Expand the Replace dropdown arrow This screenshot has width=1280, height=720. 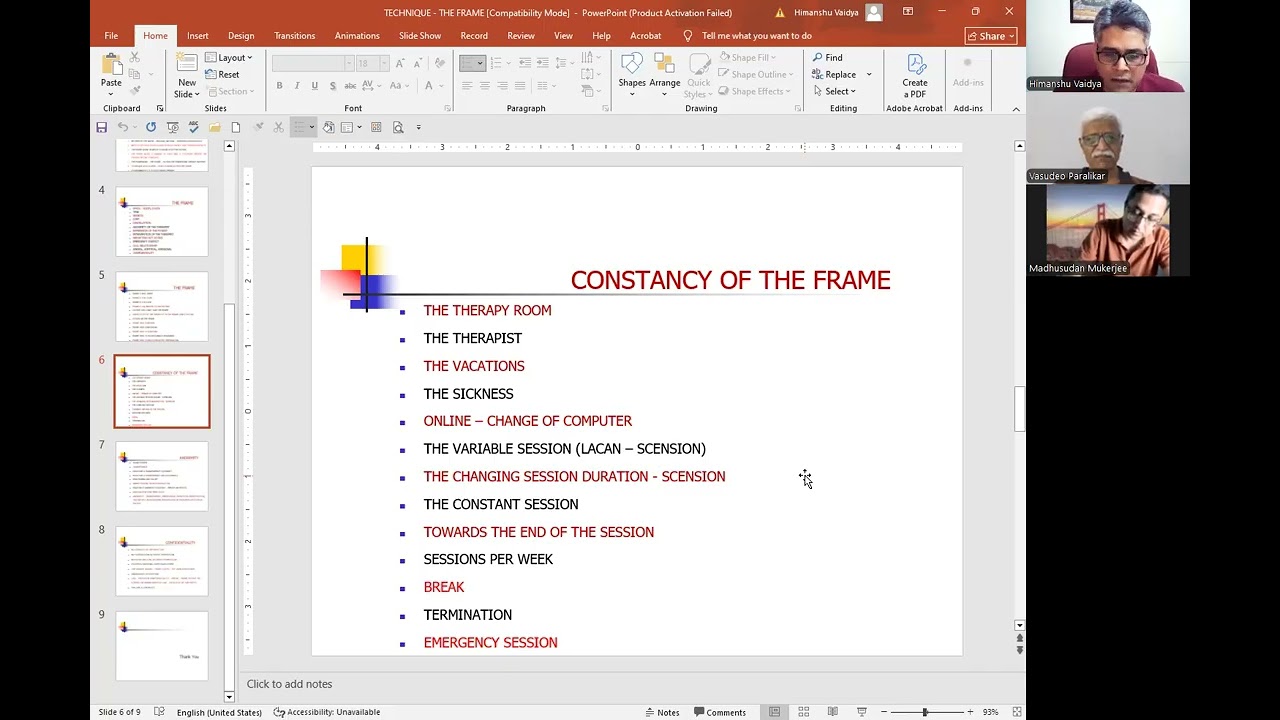[x=868, y=75]
